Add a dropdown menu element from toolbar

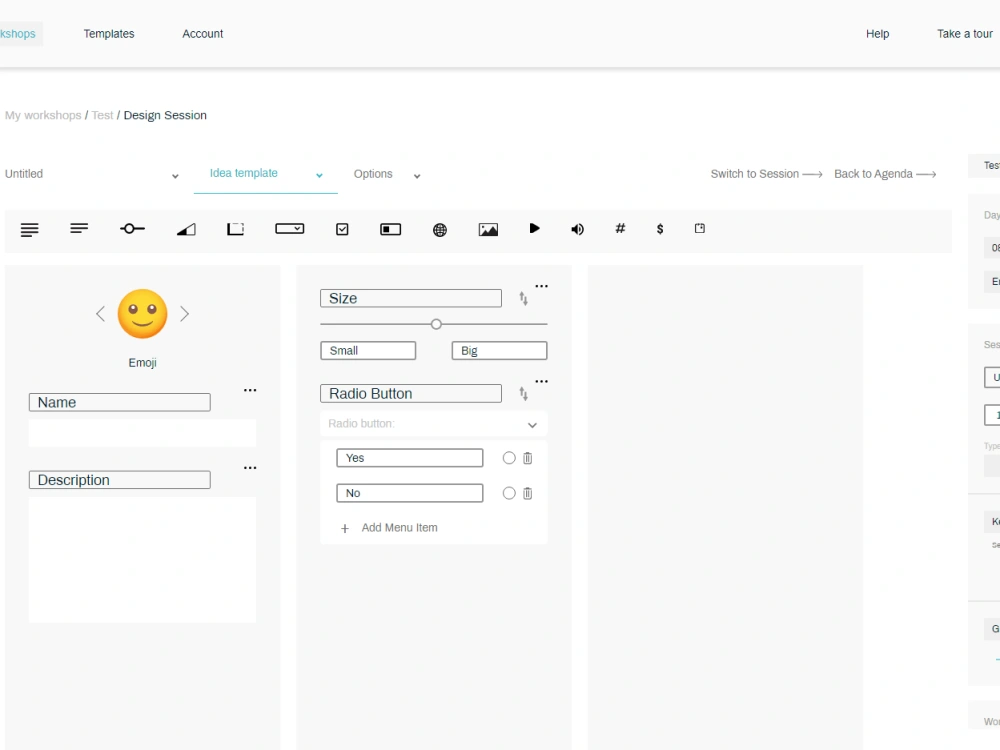click(290, 228)
